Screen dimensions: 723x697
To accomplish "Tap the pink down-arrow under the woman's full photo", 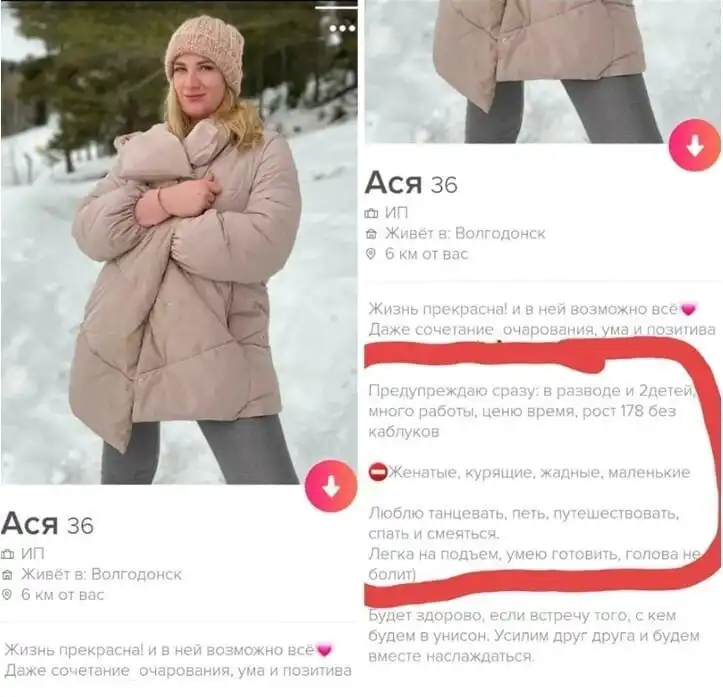I will 331,485.
